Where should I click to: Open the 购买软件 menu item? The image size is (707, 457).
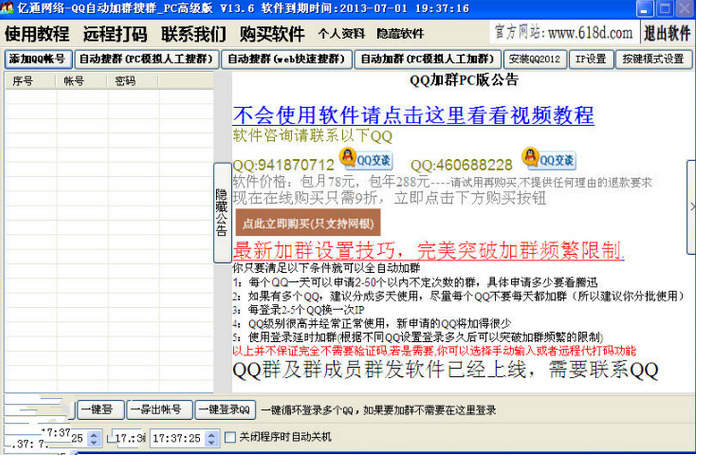coord(272,34)
